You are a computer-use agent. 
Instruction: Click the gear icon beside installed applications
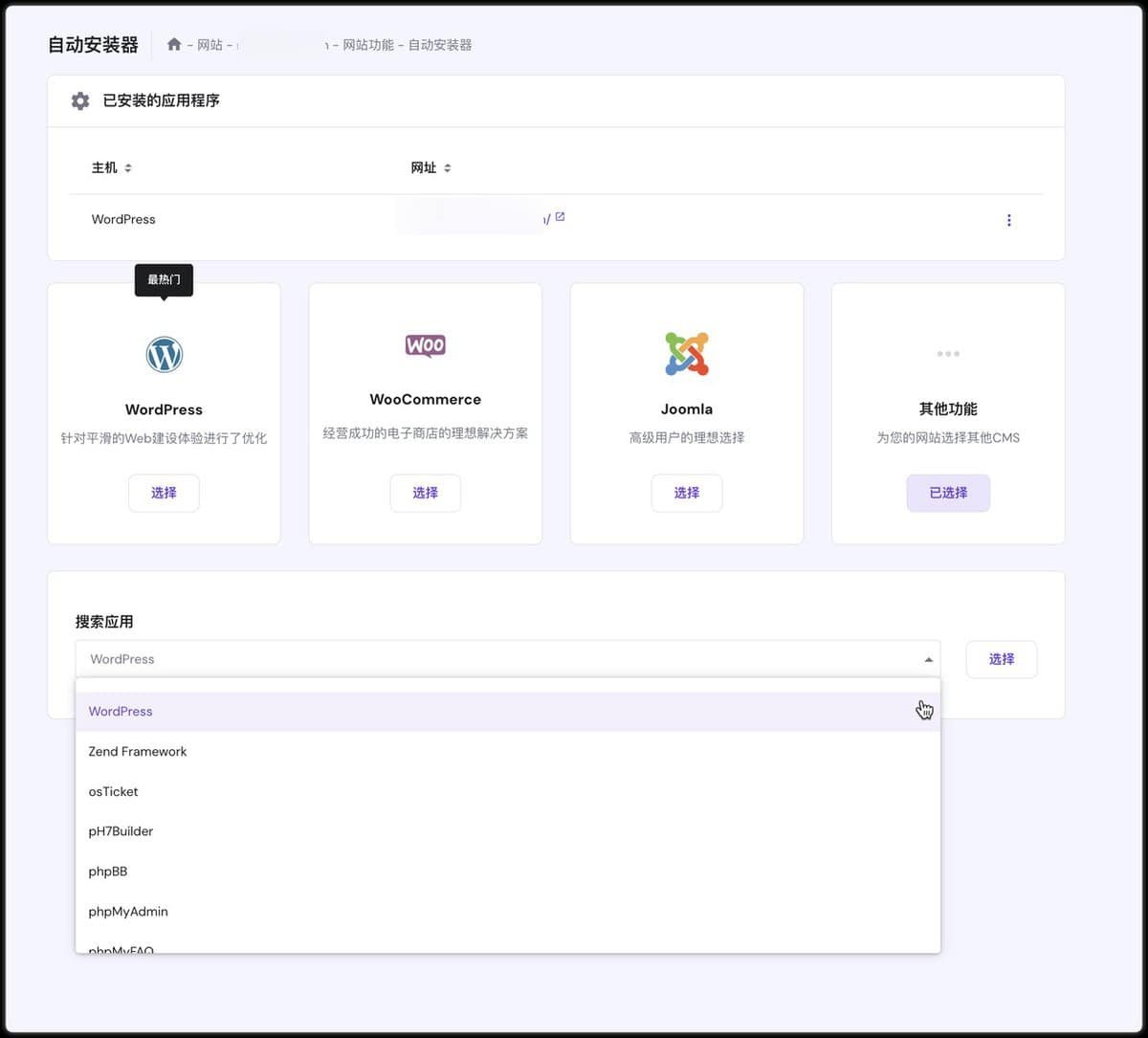[80, 100]
